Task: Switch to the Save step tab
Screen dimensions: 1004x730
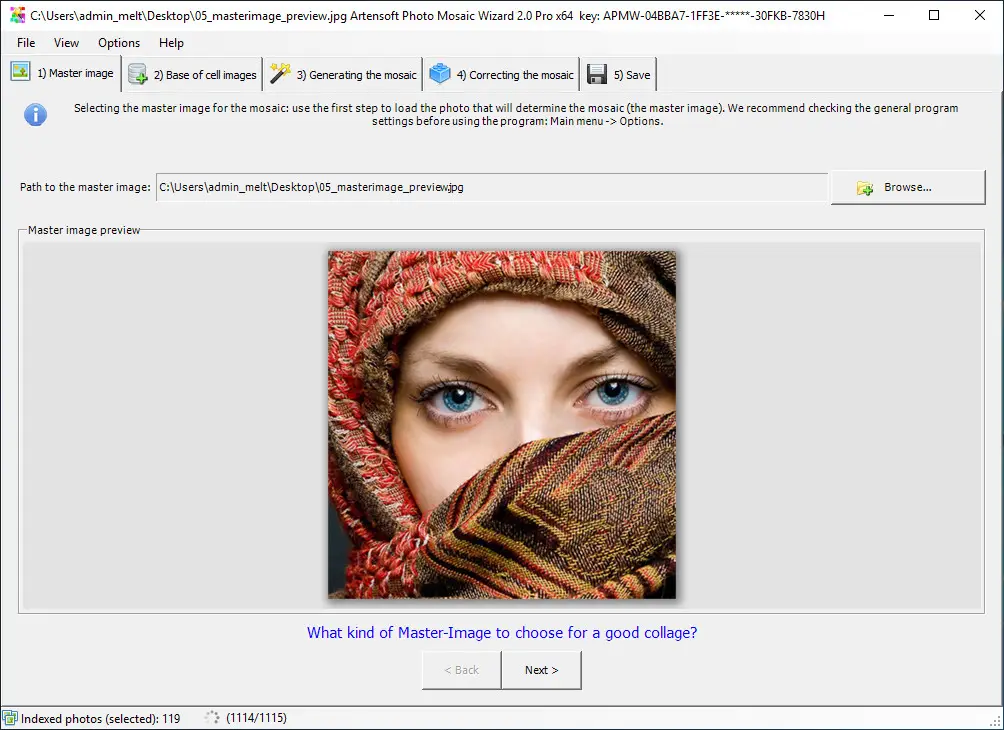Action: coord(618,73)
